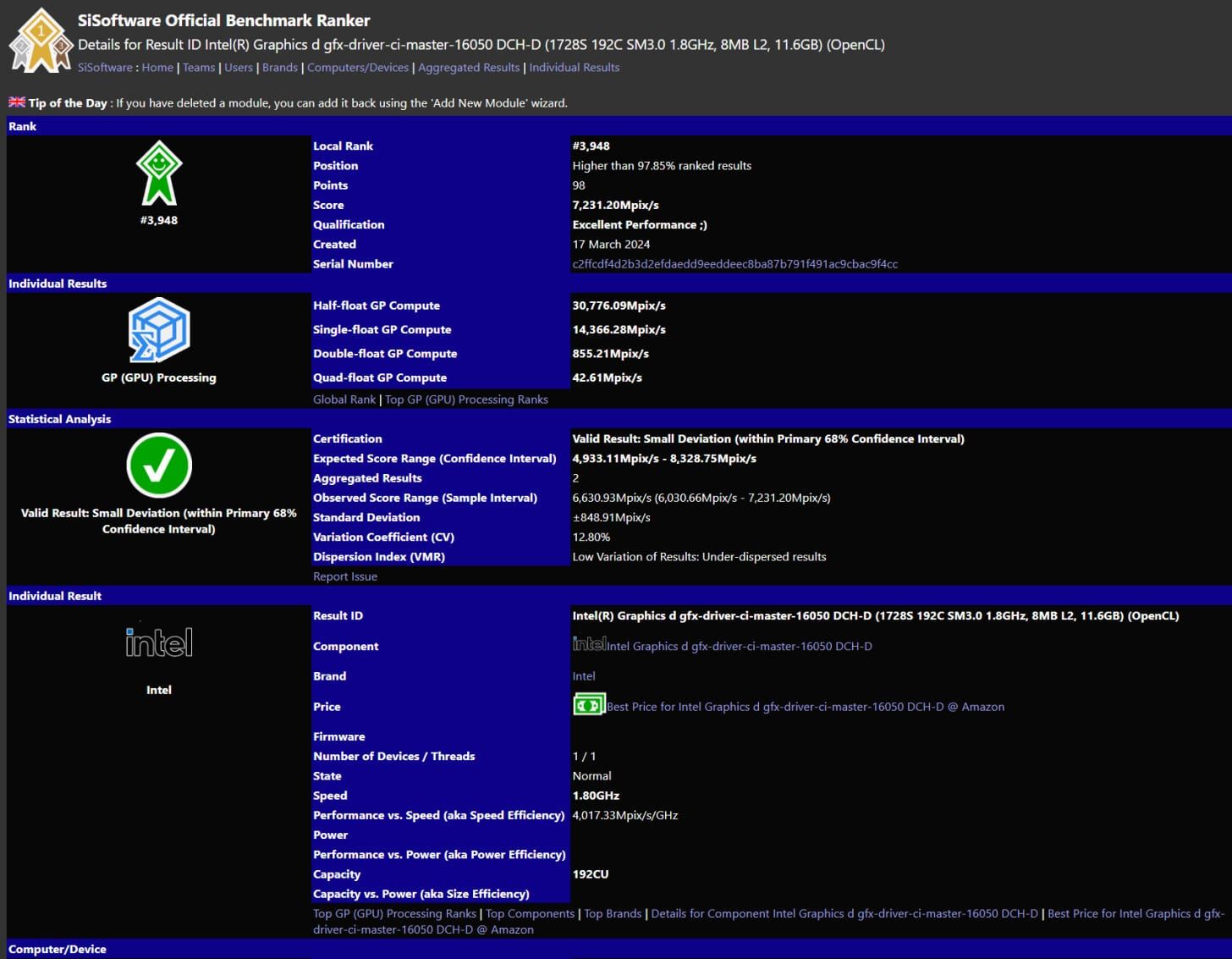This screenshot has width=1232, height=959.
Task: Click the Computers/Devices navigation entry
Action: click(357, 67)
